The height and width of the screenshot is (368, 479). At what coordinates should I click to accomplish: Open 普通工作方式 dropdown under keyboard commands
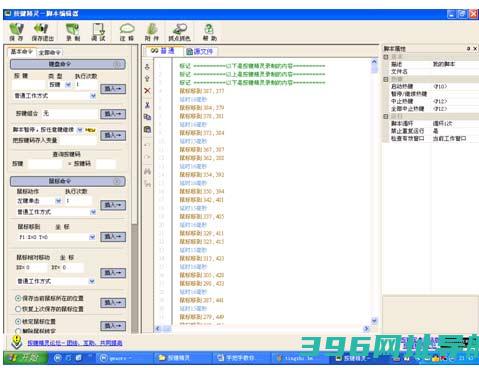pyautogui.click(x=93, y=96)
